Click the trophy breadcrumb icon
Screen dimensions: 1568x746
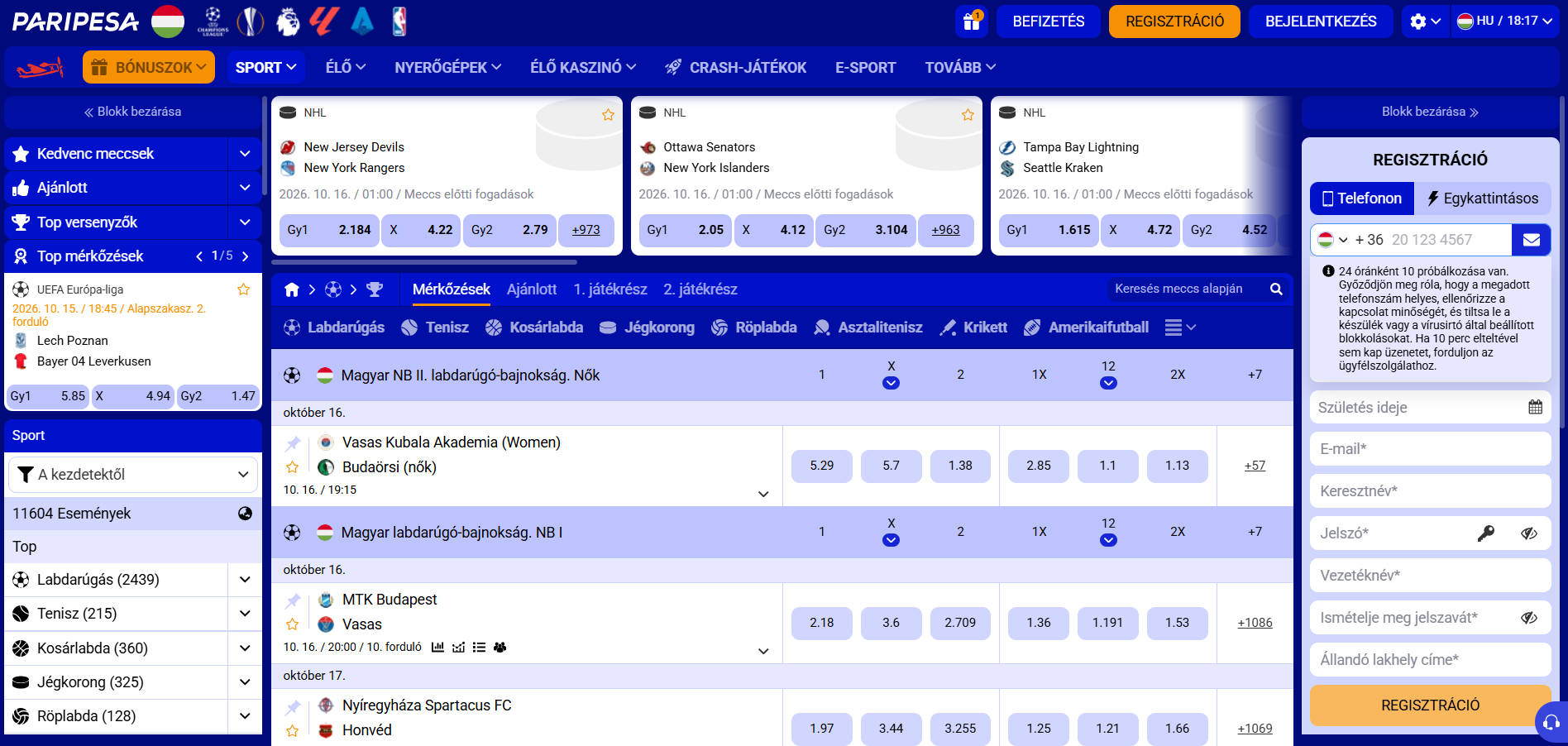point(375,289)
